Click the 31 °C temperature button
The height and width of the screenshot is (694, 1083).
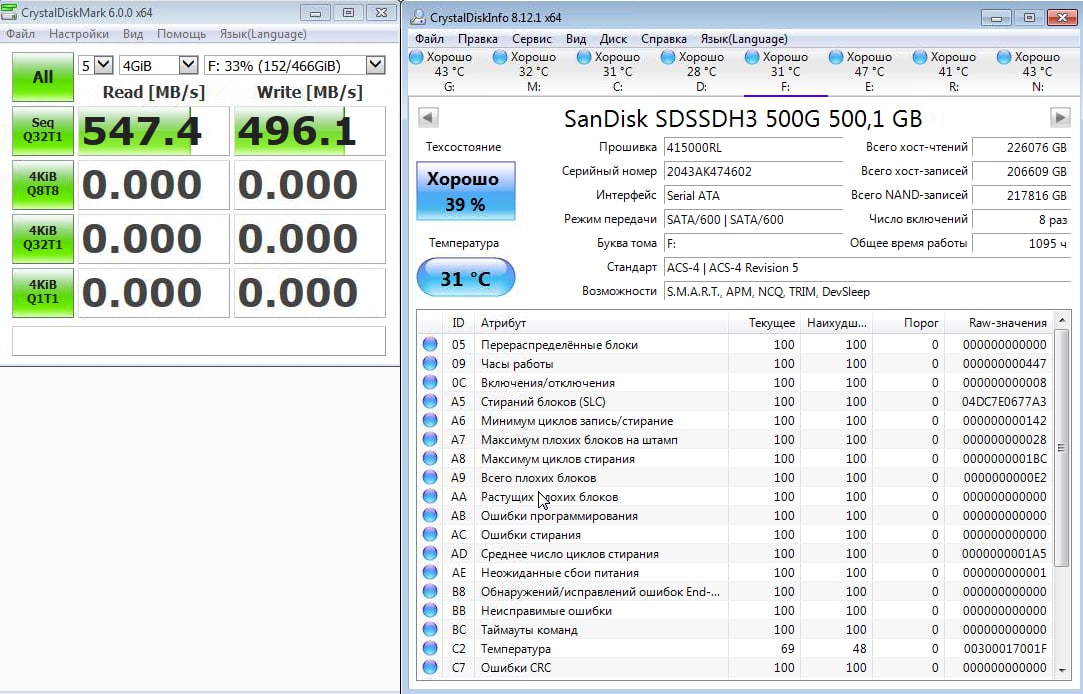(466, 278)
